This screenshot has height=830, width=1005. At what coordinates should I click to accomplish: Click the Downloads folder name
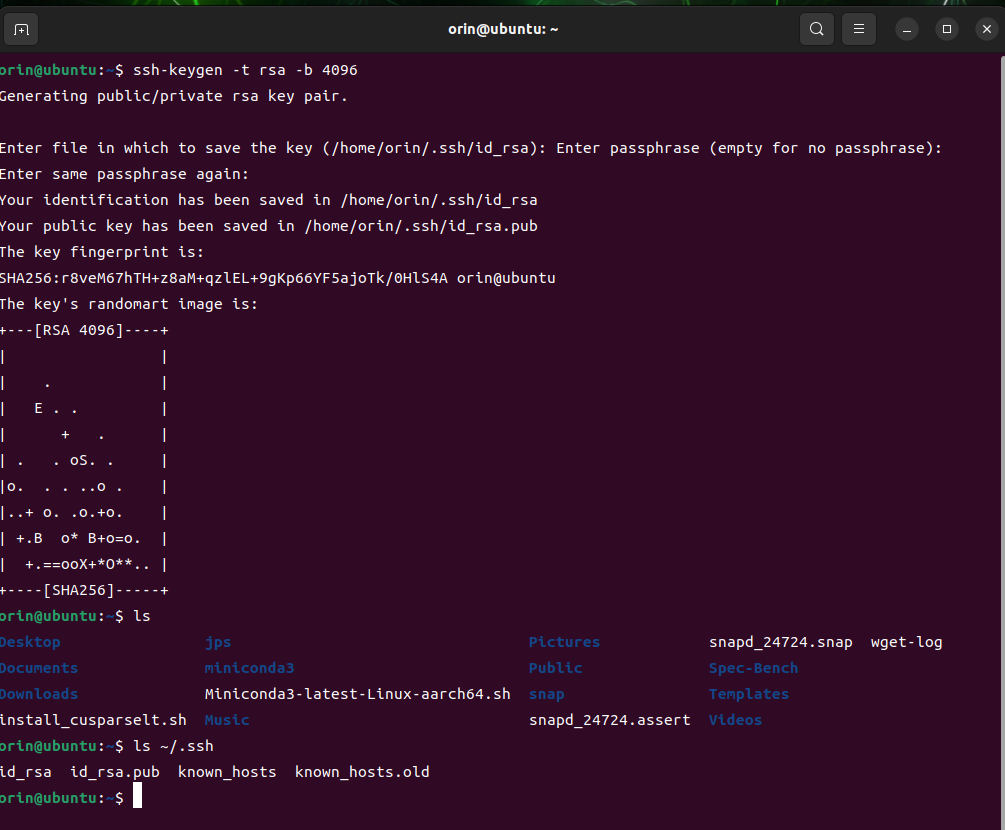click(39, 694)
